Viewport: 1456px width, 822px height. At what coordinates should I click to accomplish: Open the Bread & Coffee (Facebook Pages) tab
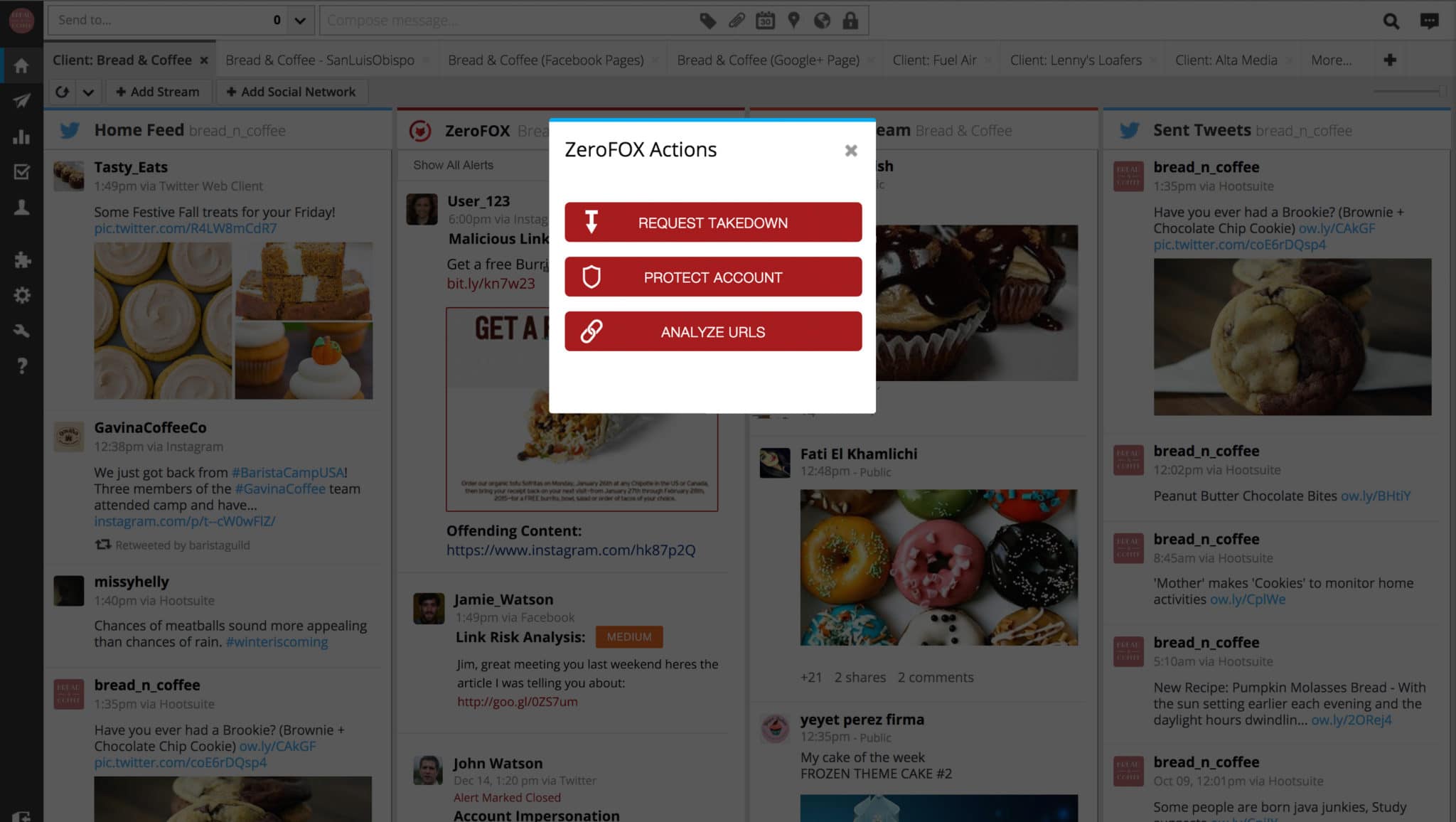[545, 60]
